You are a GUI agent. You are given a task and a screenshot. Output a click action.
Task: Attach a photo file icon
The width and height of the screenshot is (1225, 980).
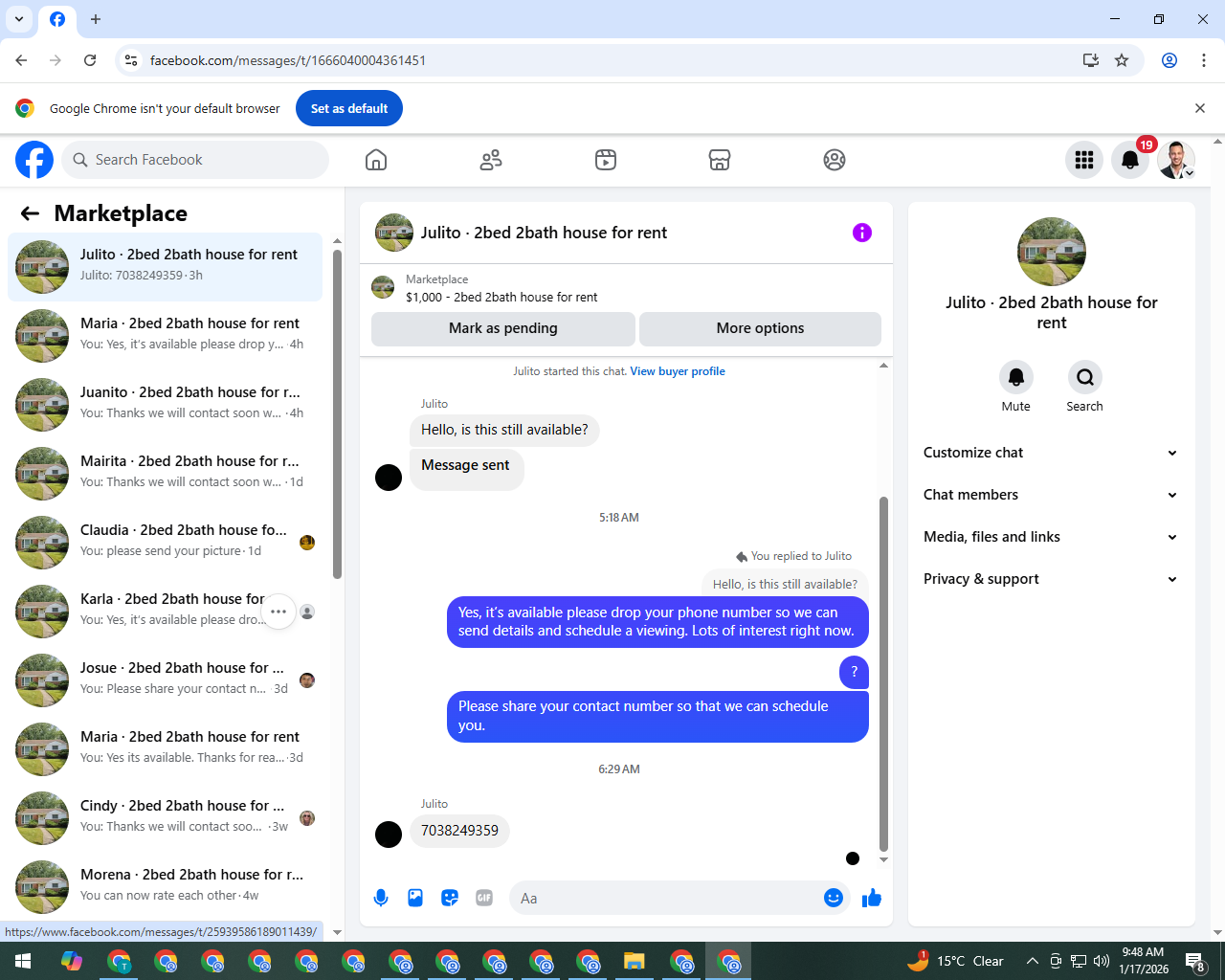point(415,898)
